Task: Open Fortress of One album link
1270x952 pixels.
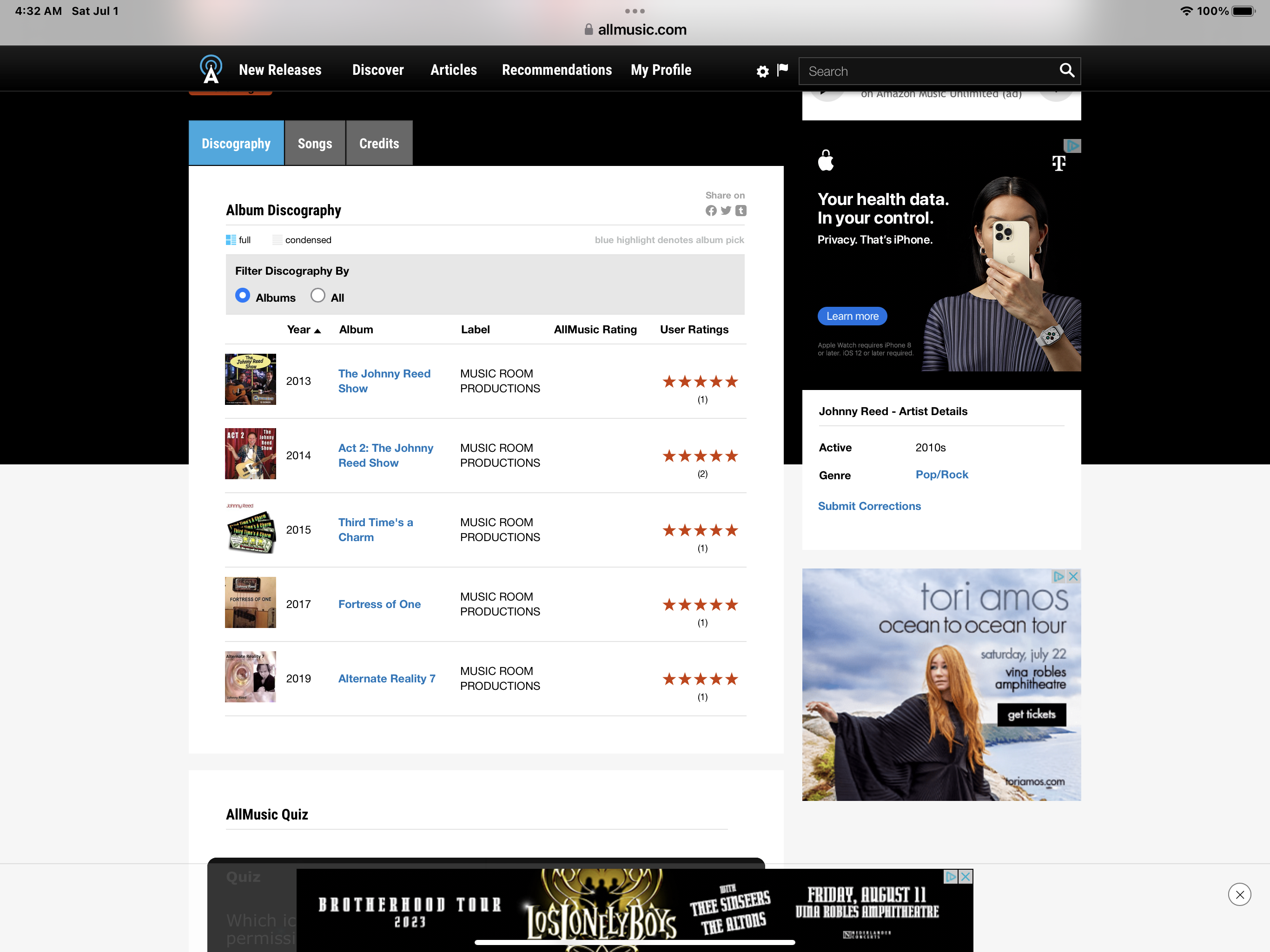Action: pos(379,604)
